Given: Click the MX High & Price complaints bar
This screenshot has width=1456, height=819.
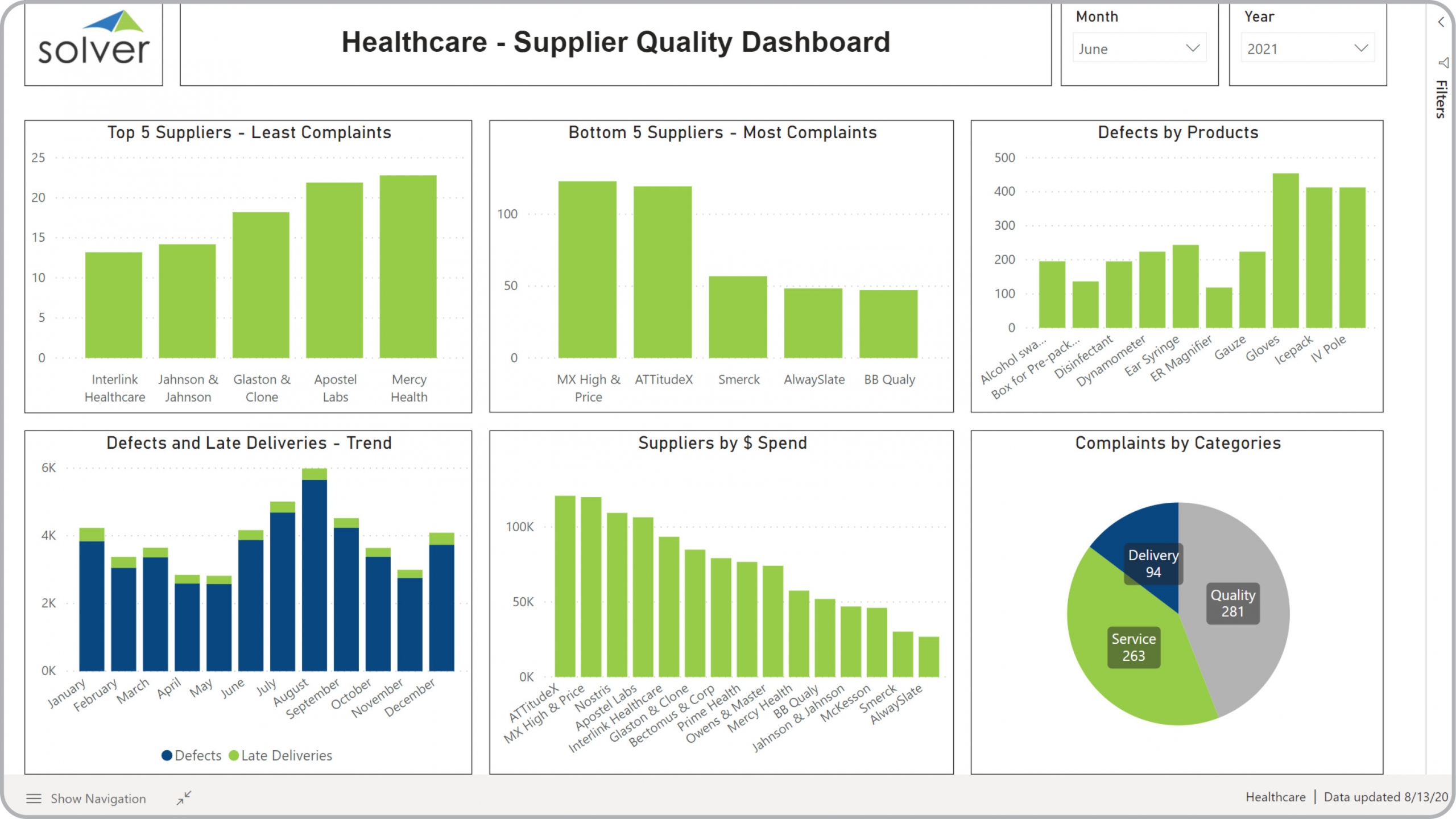Looking at the screenshot, I should 587,270.
